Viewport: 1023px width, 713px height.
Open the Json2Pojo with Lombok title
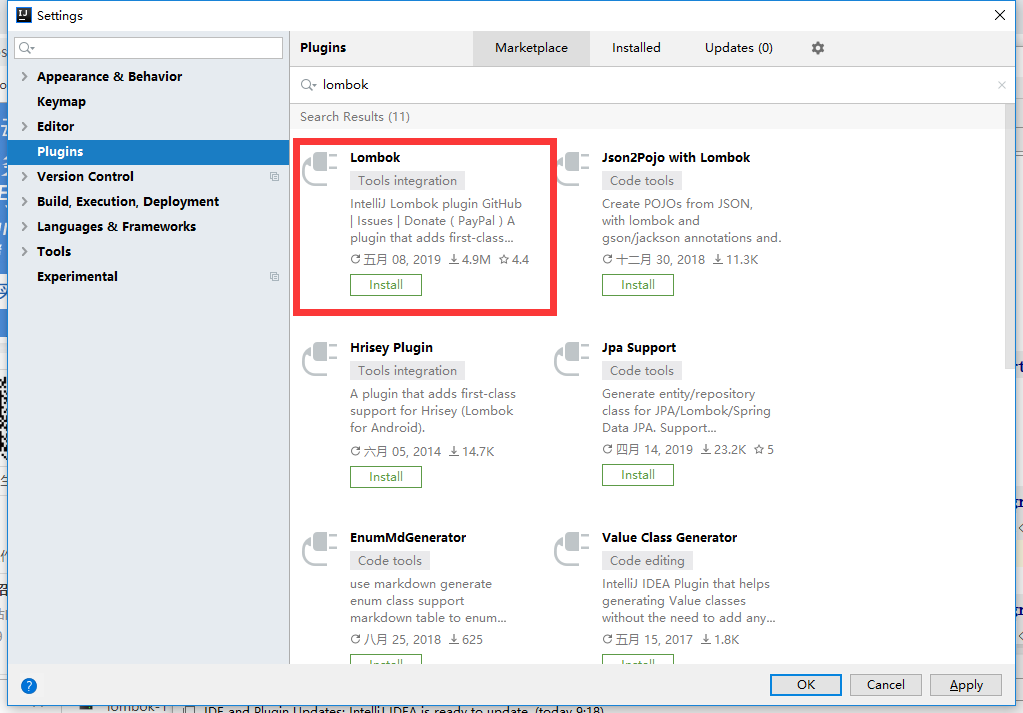pyautogui.click(x=676, y=158)
